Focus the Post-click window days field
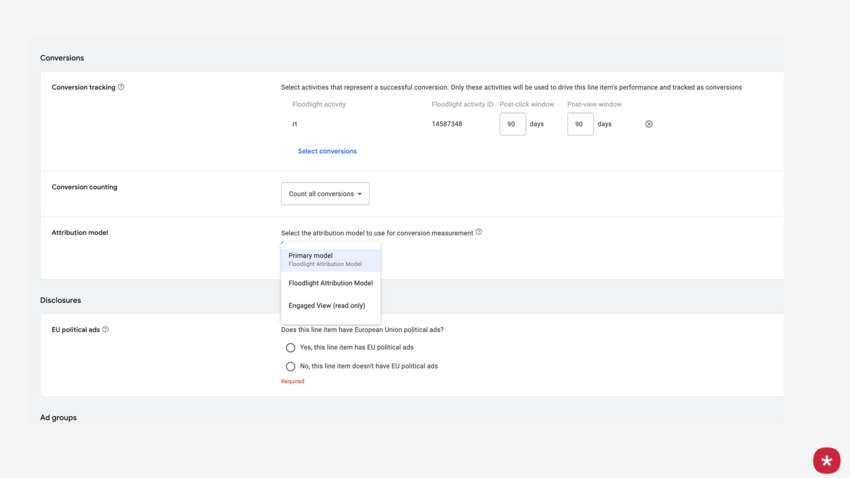 point(512,124)
